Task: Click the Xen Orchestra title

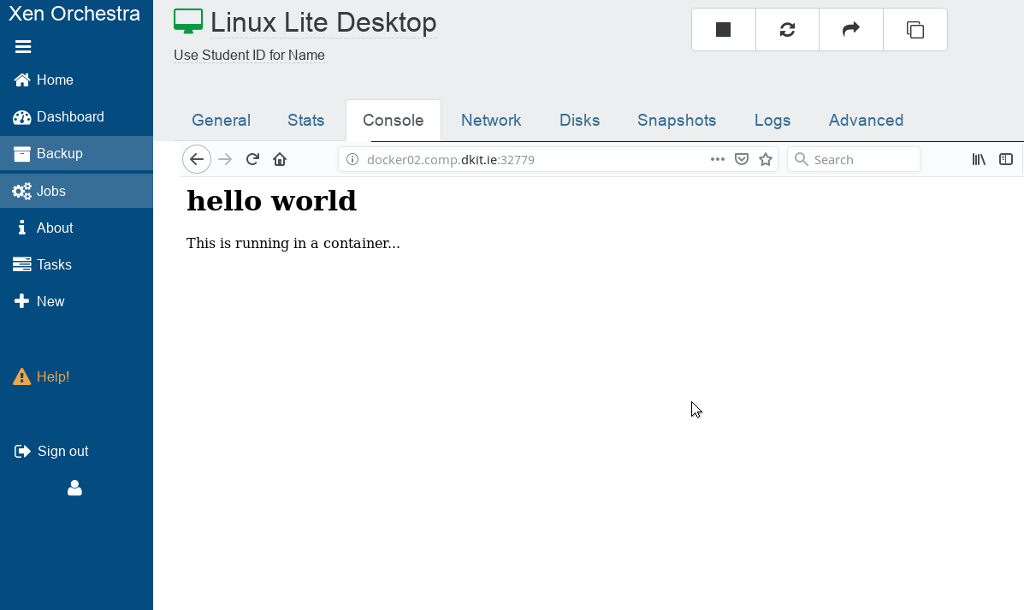Action: [x=74, y=14]
